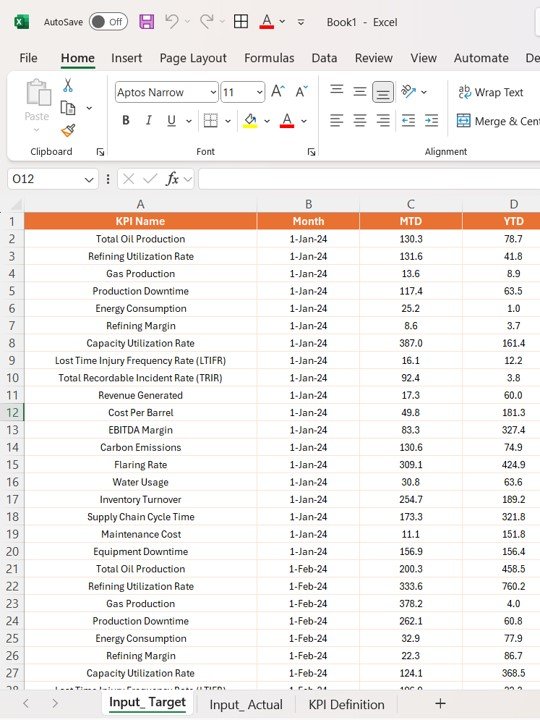Align text right
This screenshot has width=540, height=720.
point(382,121)
